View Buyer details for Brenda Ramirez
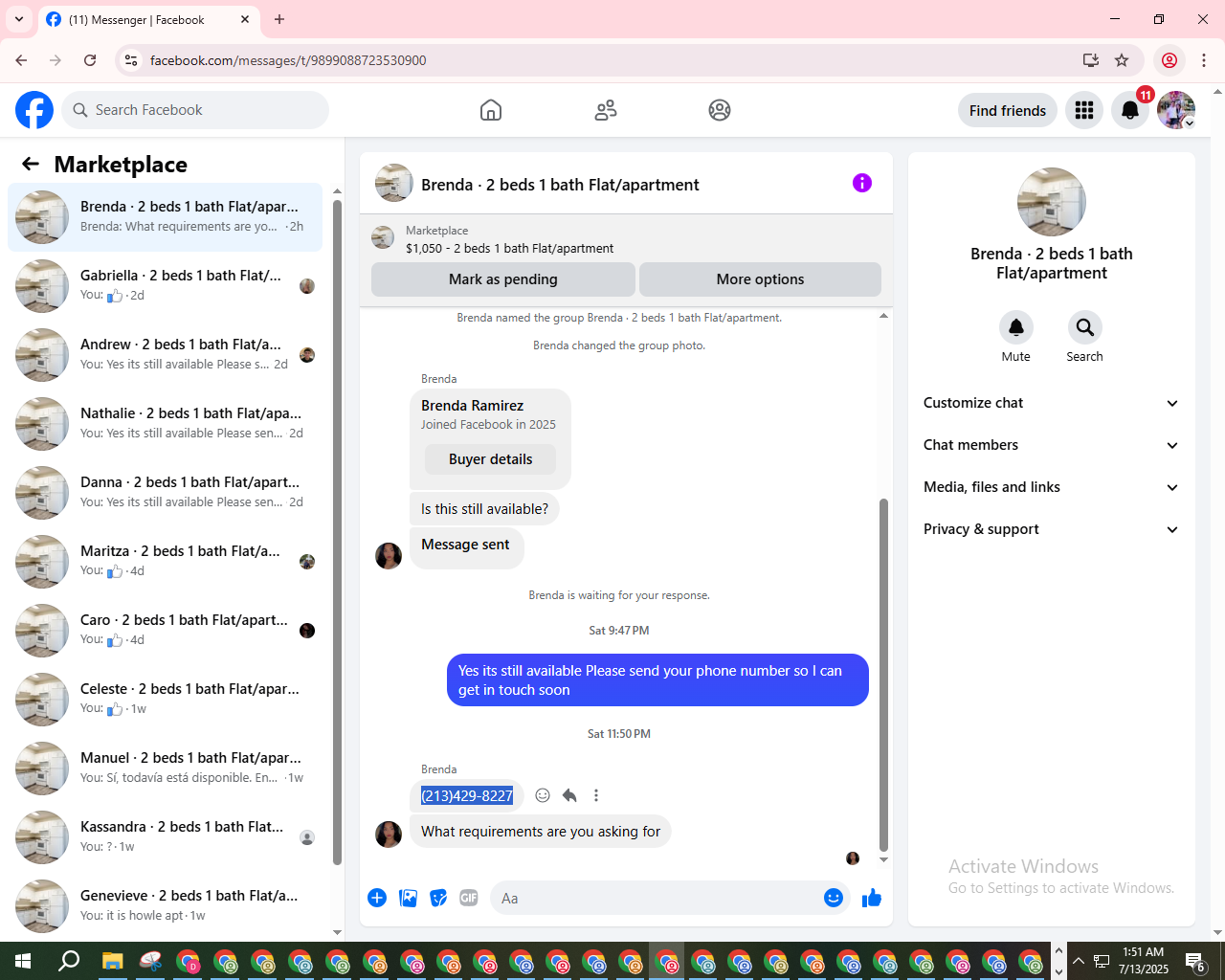The image size is (1225, 980). (x=490, y=459)
